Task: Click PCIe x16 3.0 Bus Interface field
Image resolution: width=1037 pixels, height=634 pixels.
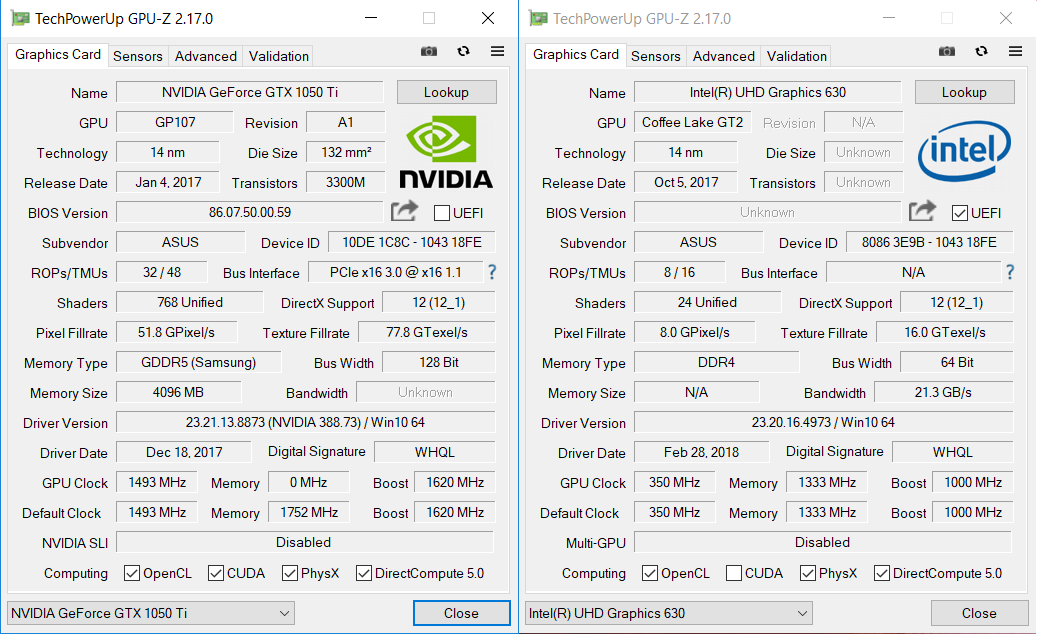Action: (396, 272)
